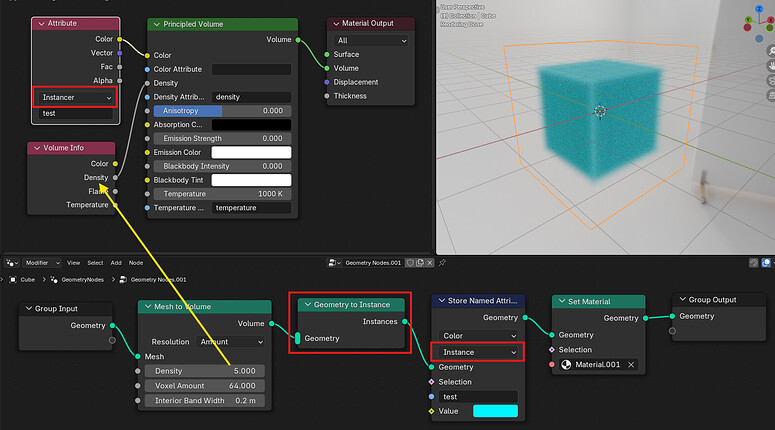Duplicate the Geometry Nodes.001 node group
Image resolution: width=775 pixels, height=430 pixels.
coord(420,263)
